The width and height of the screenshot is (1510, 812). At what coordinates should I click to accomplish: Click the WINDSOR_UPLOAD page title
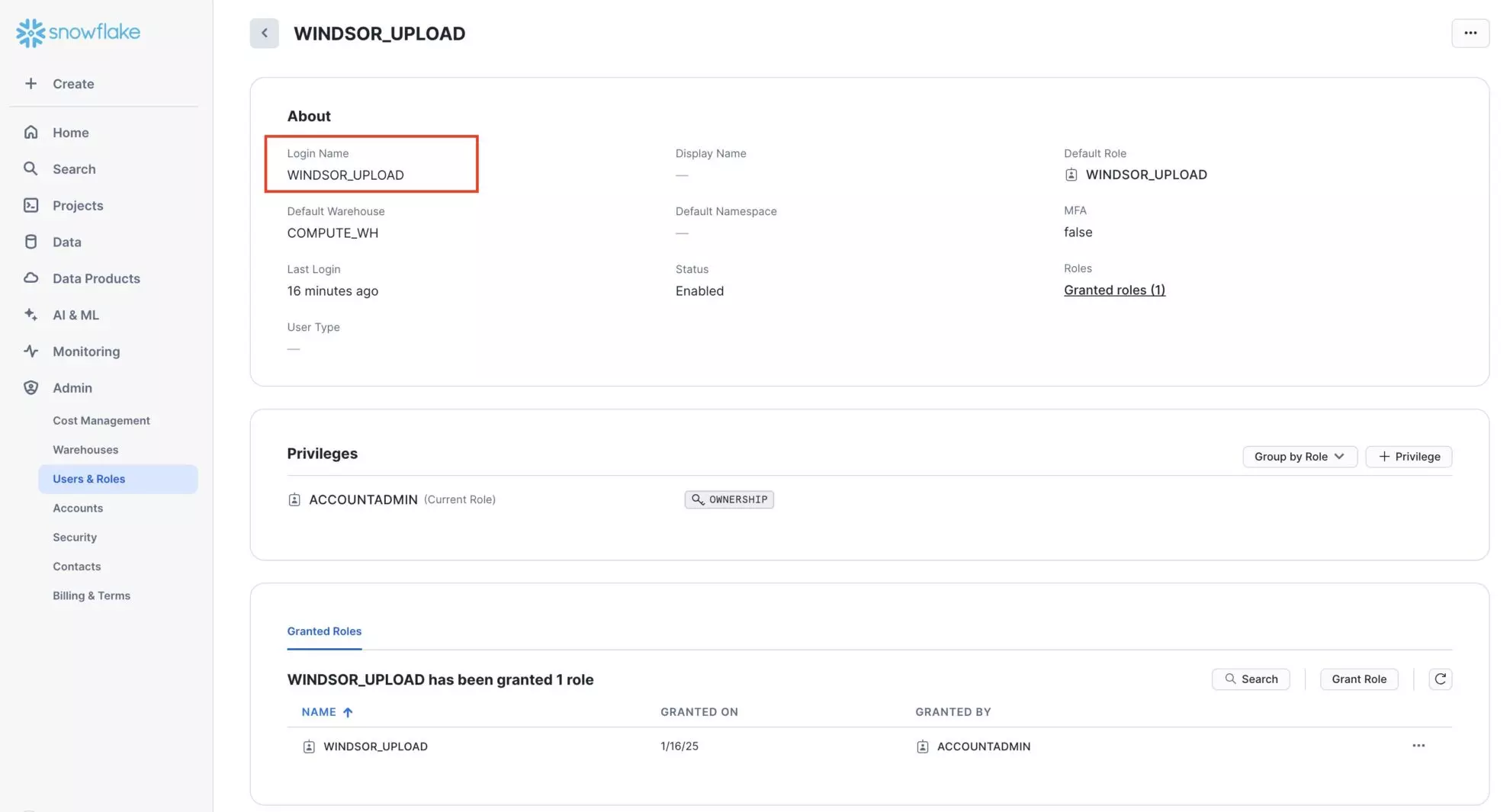(379, 34)
